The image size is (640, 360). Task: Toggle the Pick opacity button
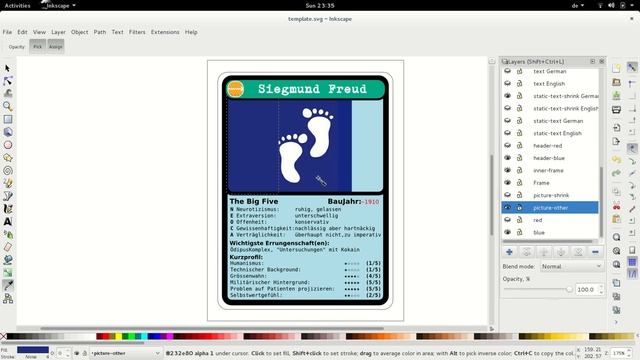38,47
